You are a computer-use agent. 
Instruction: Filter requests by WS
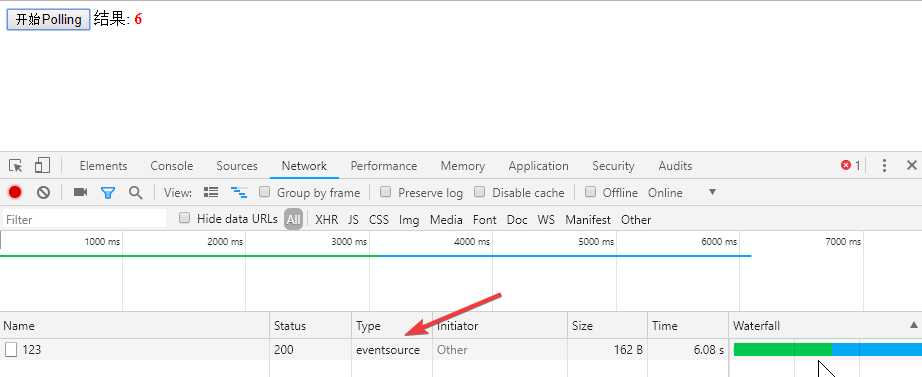point(546,220)
